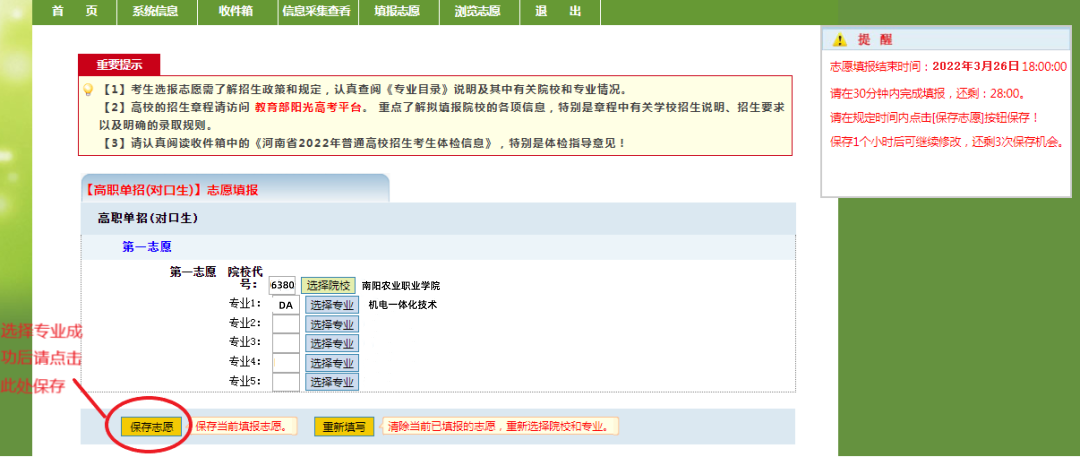Click the 重新填写 button

344,427
